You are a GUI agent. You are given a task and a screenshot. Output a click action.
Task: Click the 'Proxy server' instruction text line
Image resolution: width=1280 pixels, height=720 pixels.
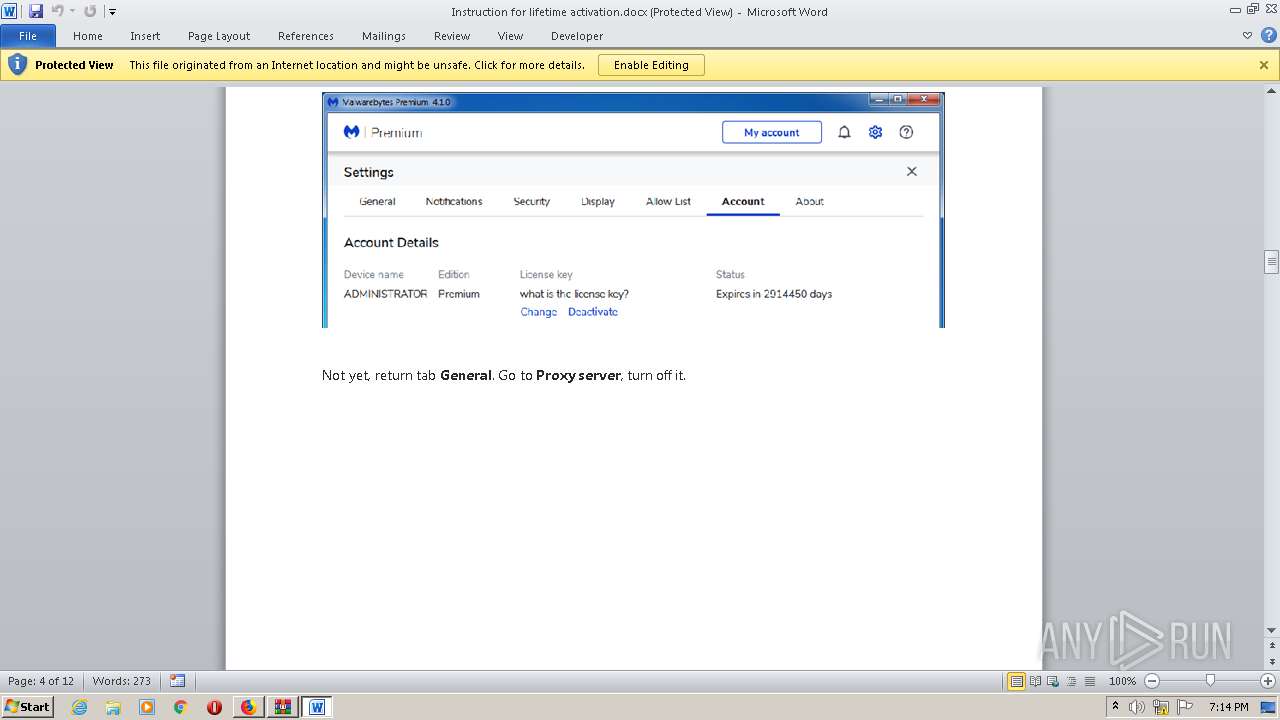click(x=504, y=376)
